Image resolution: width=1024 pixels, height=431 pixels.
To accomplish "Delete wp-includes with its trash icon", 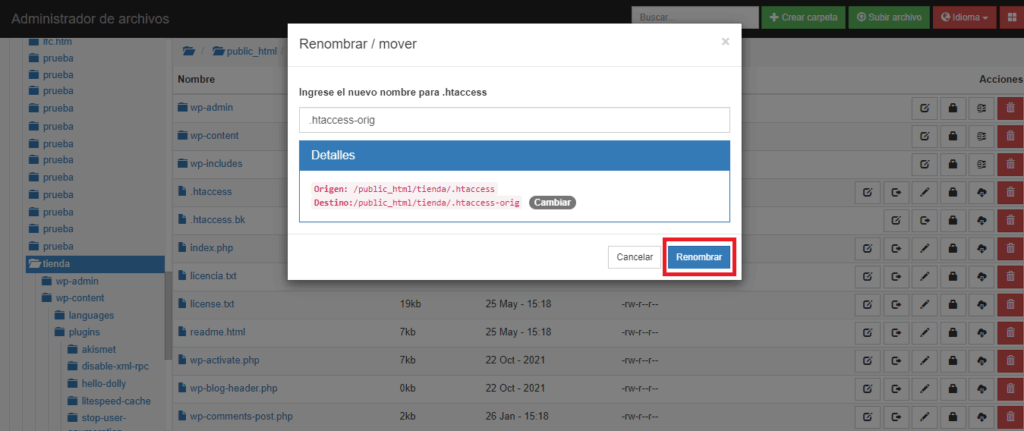I will (1011, 164).
